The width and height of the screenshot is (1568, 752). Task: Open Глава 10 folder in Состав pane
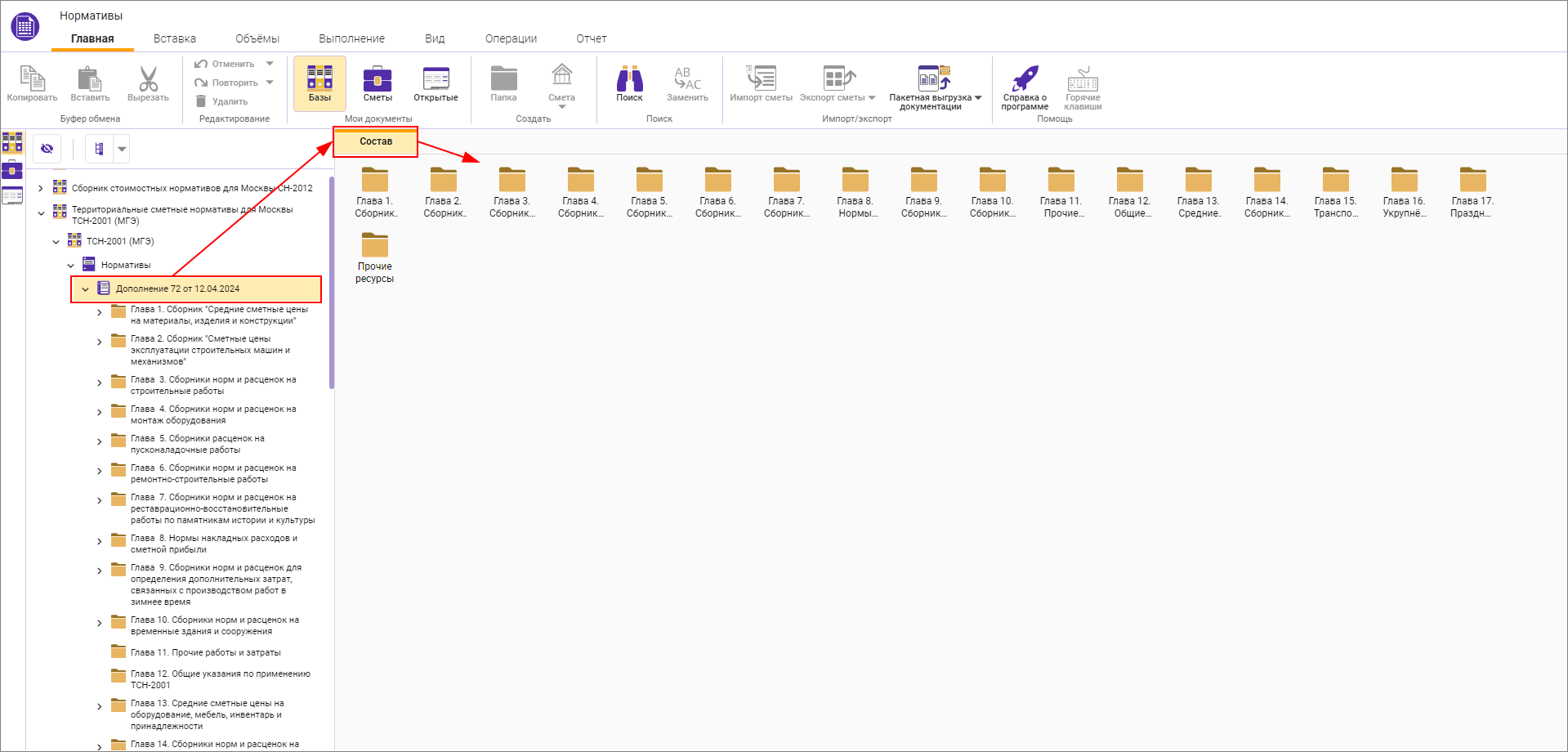(x=993, y=191)
